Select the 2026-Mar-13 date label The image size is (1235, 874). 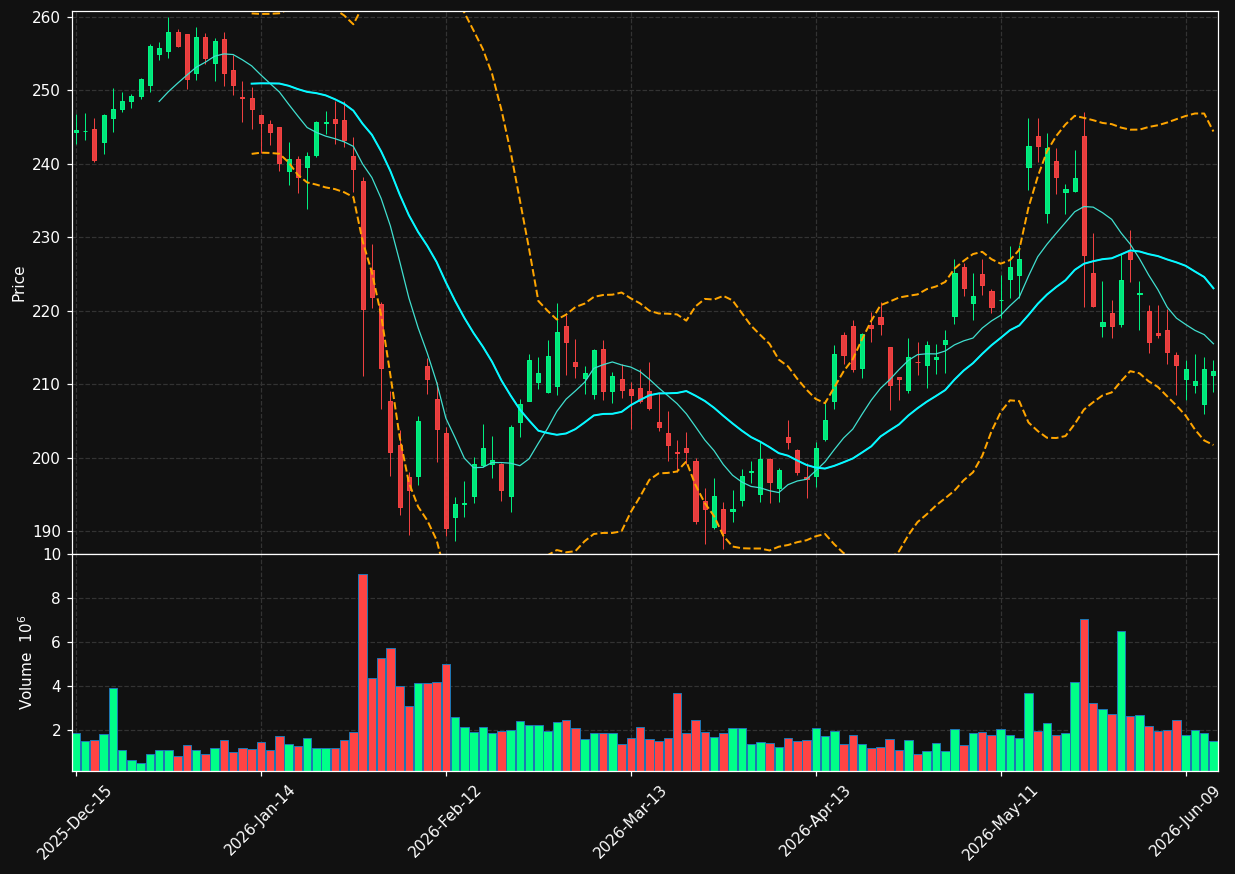pyautogui.click(x=630, y=822)
